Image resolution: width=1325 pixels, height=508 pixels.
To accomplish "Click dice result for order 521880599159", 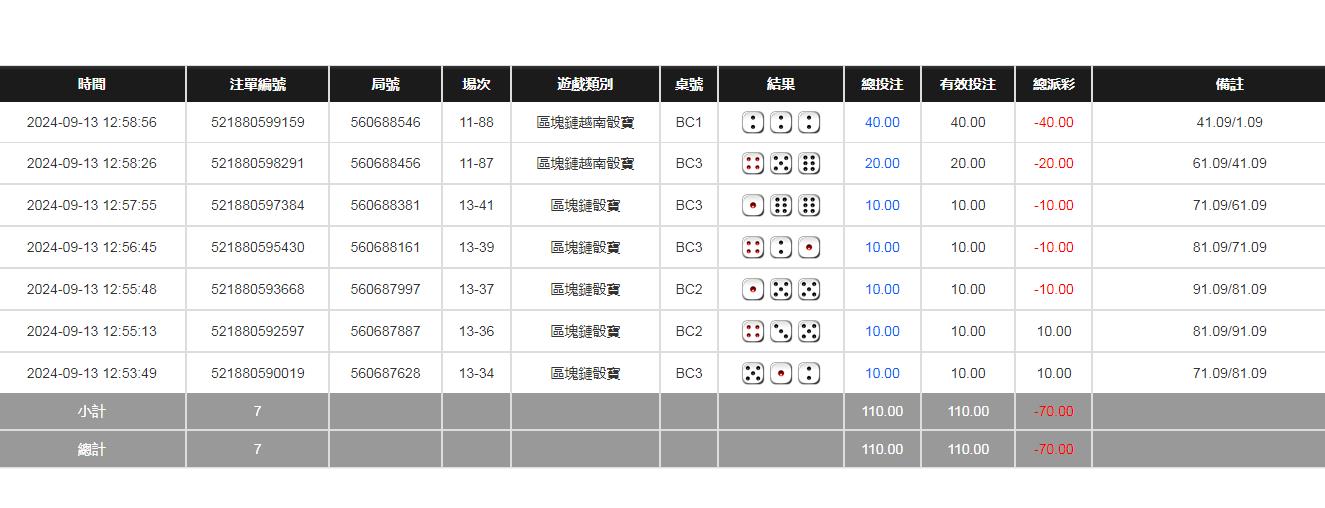I will [x=781, y=122].
